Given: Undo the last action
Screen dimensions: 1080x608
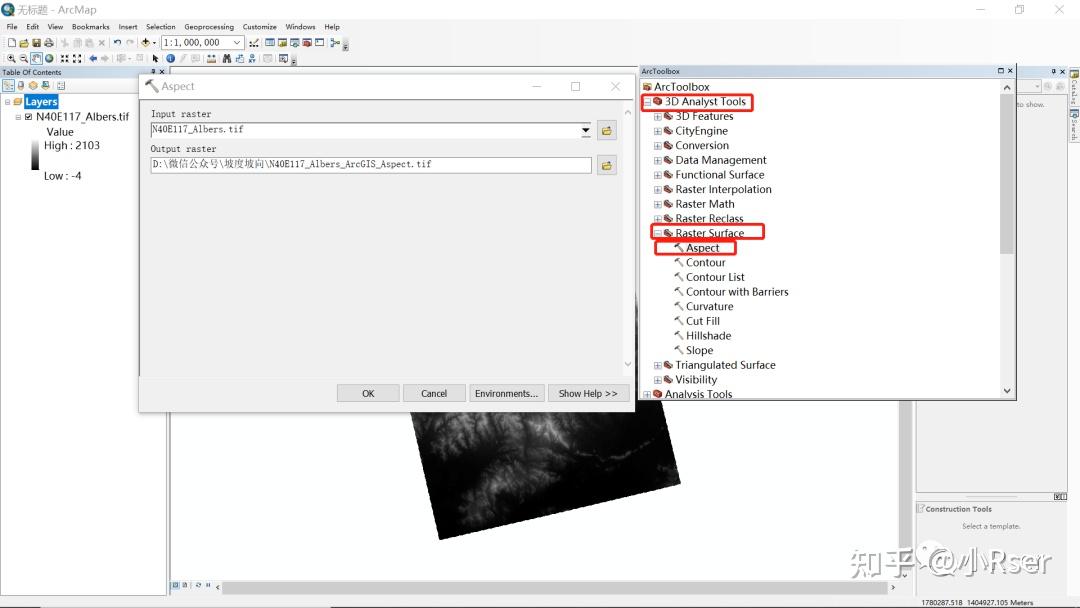Looking at the screenshot, I should (117, 43).
